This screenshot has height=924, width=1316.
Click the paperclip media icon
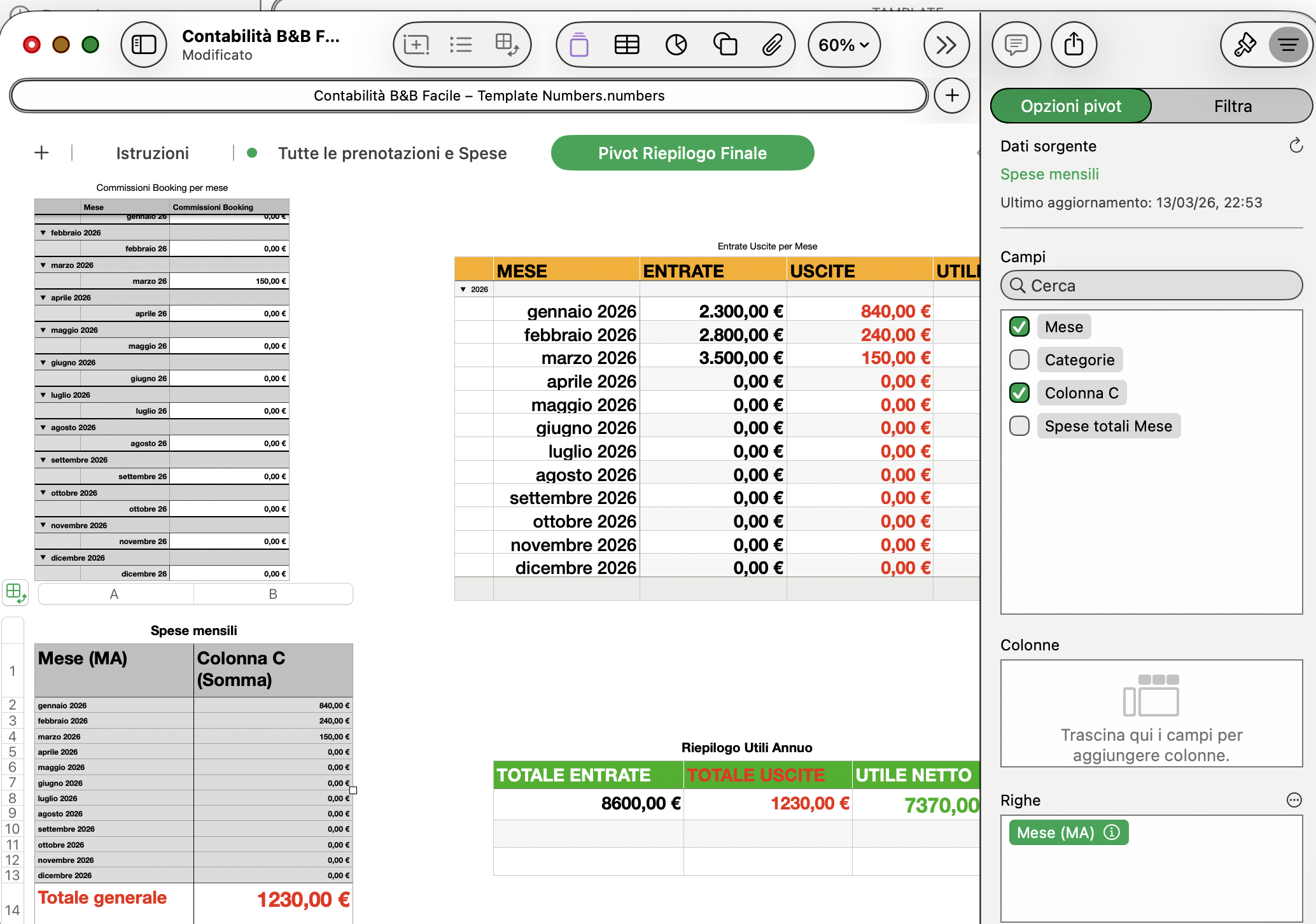point(772,45)
